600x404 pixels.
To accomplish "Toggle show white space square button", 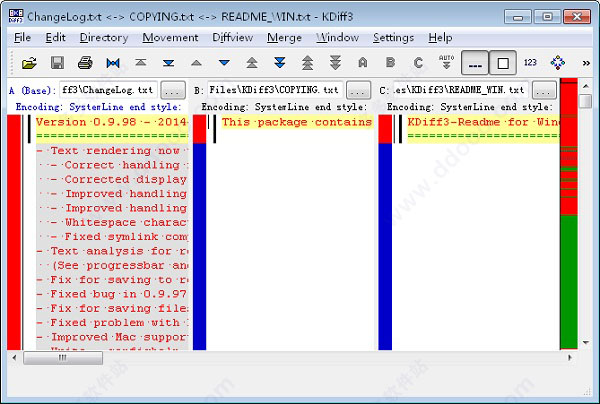I will (503, 63).
